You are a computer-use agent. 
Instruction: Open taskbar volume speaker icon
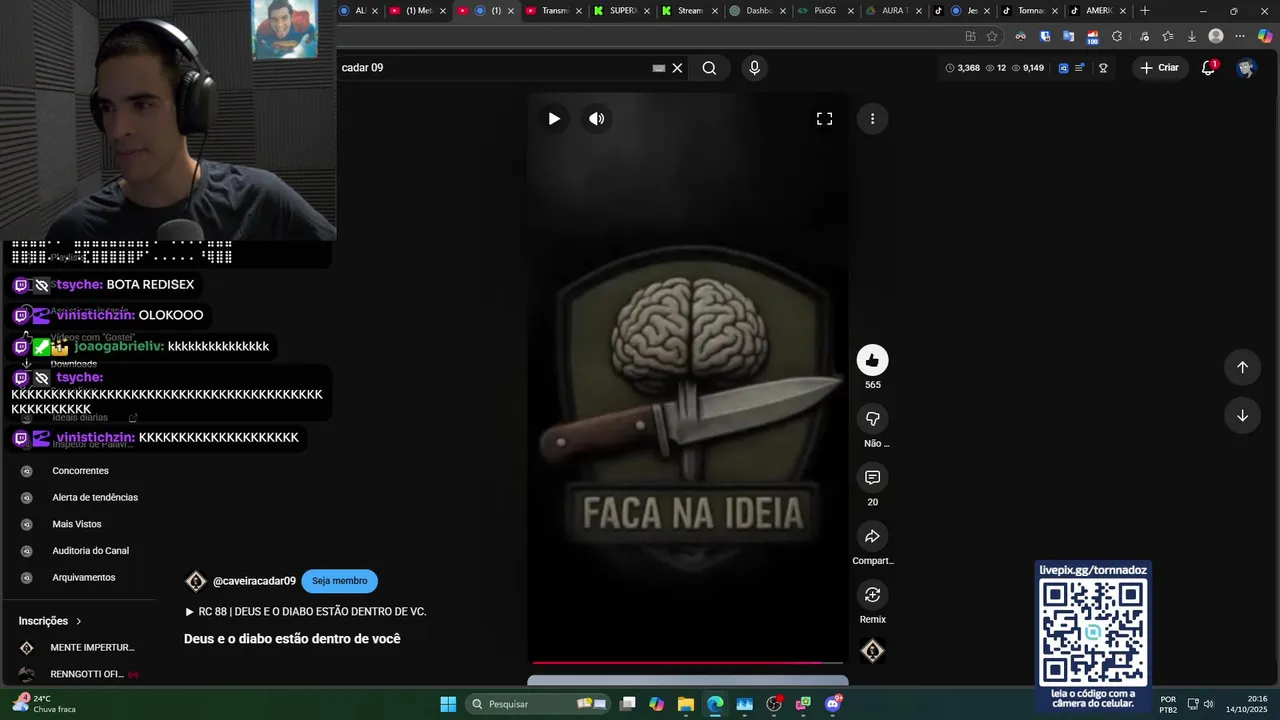tap(1208, 704)
